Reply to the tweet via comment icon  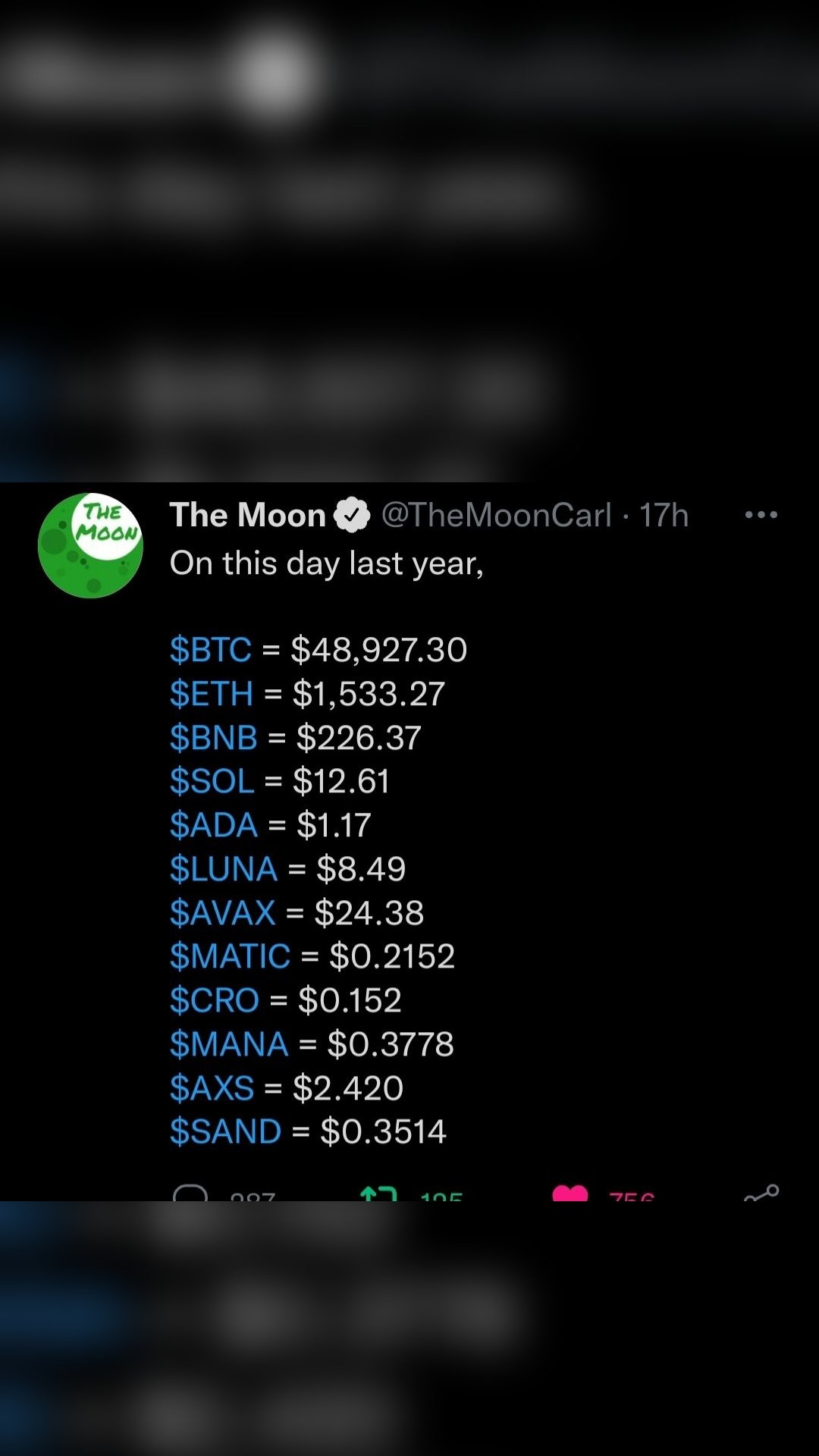(190, 1194)
